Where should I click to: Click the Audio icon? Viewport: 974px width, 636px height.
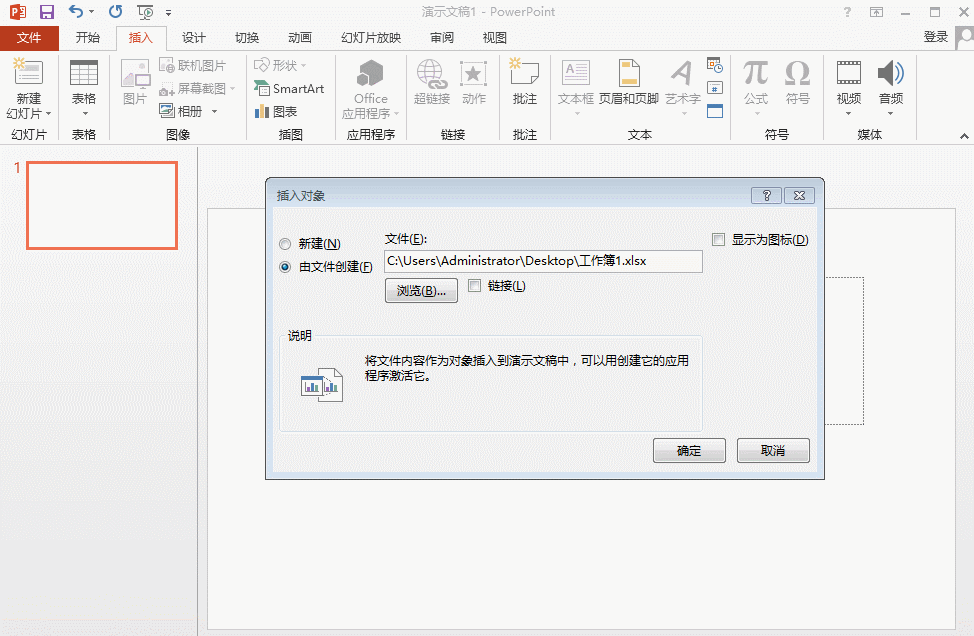(890, 73)
